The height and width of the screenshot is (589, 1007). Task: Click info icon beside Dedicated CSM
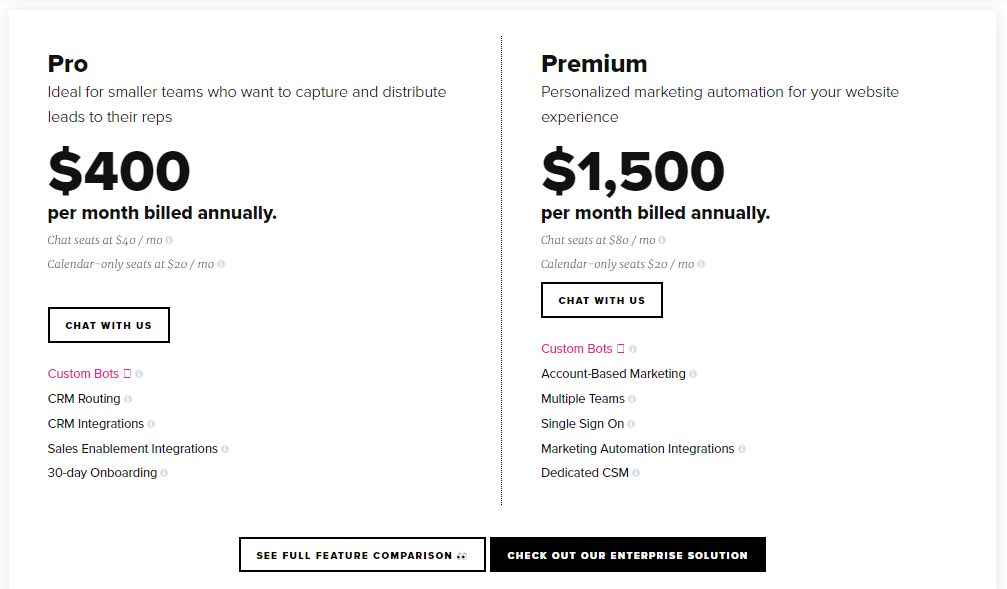click(x=636, y=473)
